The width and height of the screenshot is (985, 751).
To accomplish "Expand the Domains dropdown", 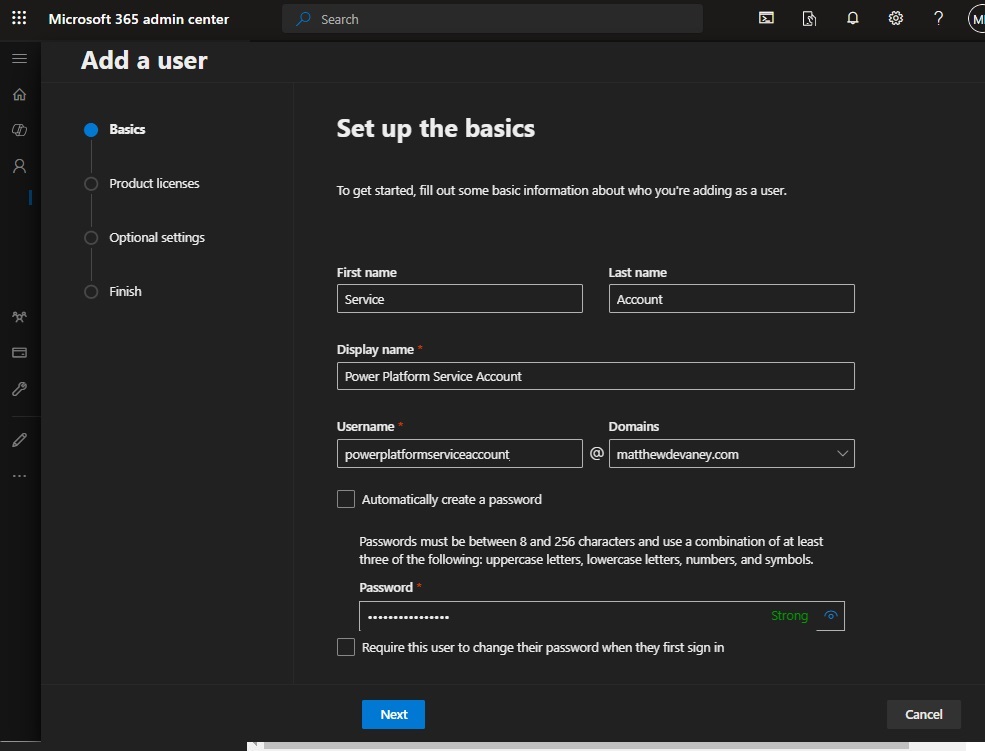I will [731, 454].
